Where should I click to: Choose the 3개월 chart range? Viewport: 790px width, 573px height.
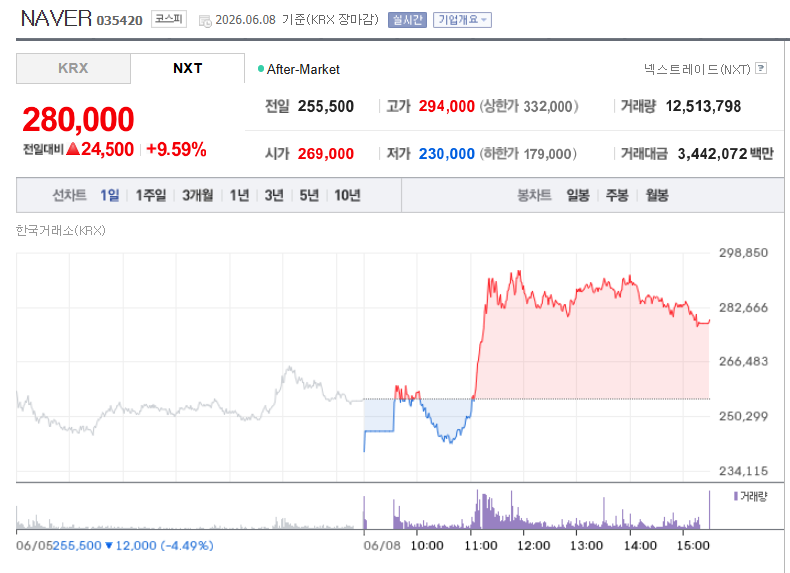coord(198,195)
